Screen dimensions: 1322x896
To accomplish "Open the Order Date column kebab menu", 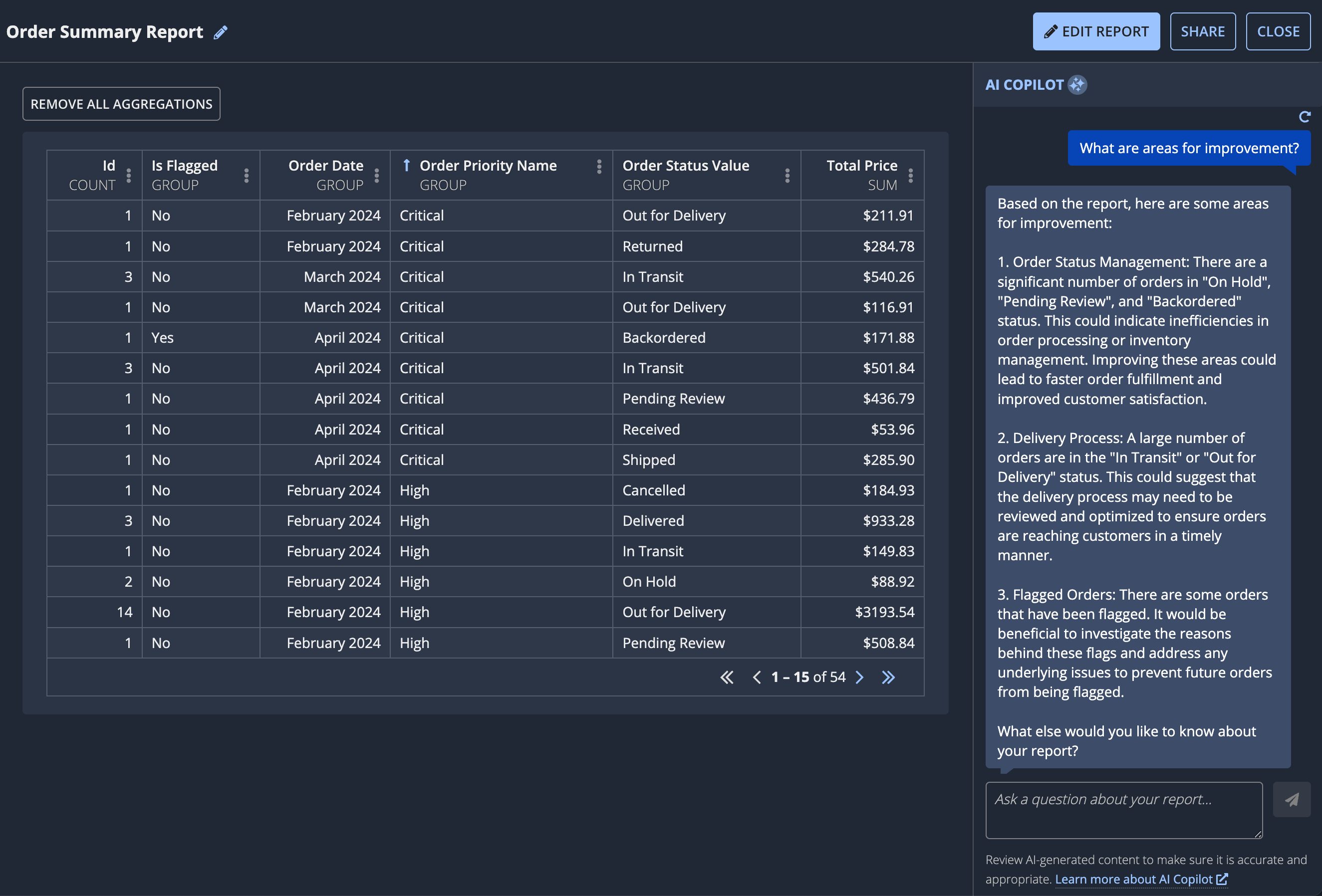I will point(377,176).
